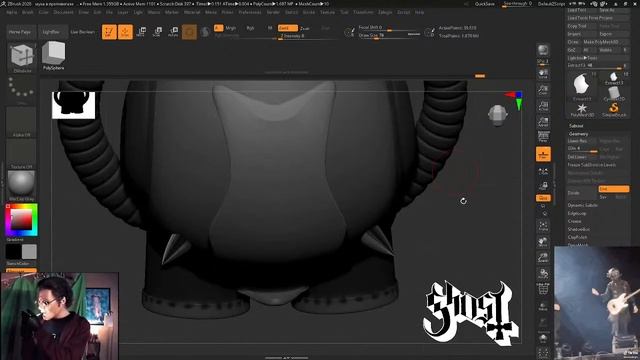This screenshot has height=360, width=640.
Task: Open Texture Off slot
Action: [x=21, y=154]
